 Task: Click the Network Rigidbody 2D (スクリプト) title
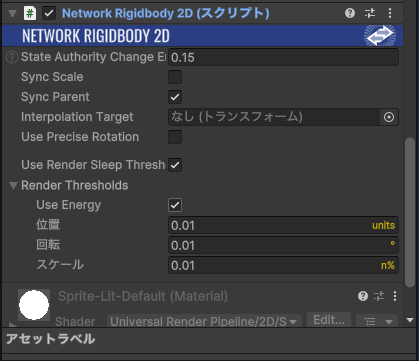(x=166, y=13)
